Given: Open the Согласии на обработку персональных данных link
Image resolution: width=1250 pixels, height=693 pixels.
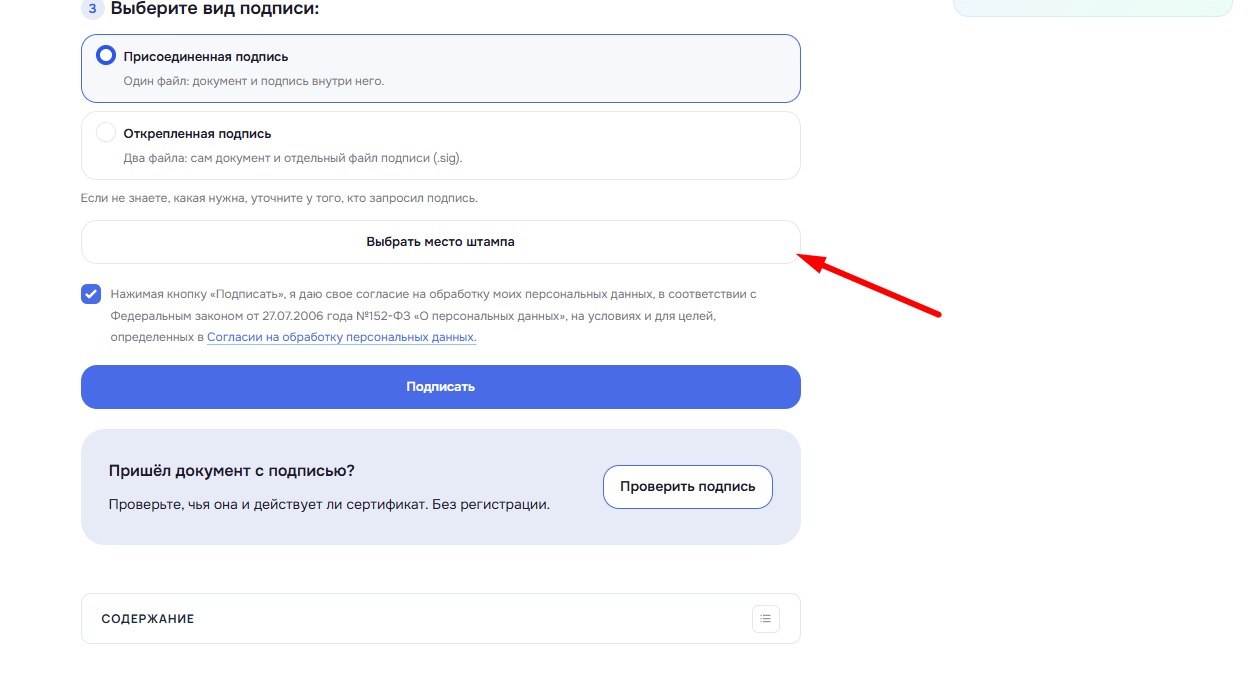Looking at the screenshot, I should [x=342, y=338].
